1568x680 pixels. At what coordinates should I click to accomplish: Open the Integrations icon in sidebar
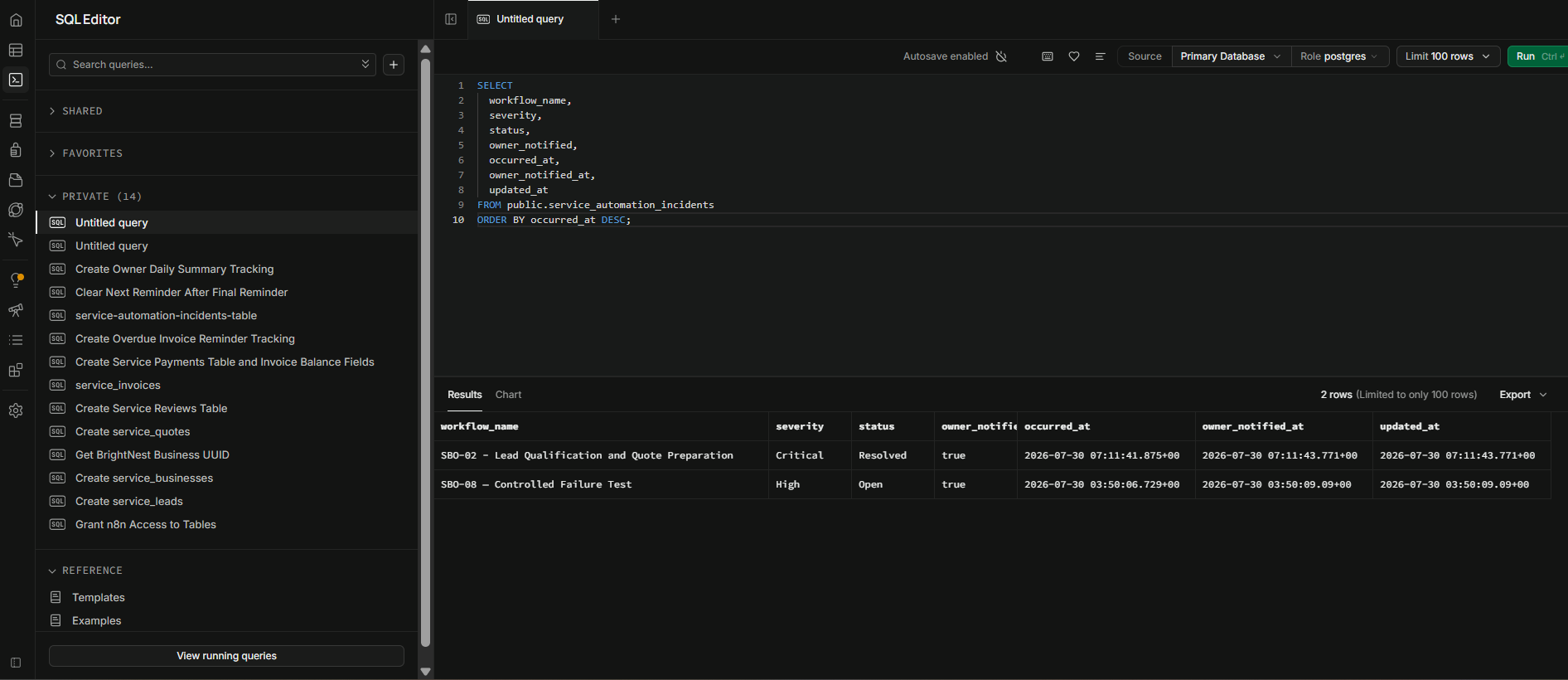point(16,370)
